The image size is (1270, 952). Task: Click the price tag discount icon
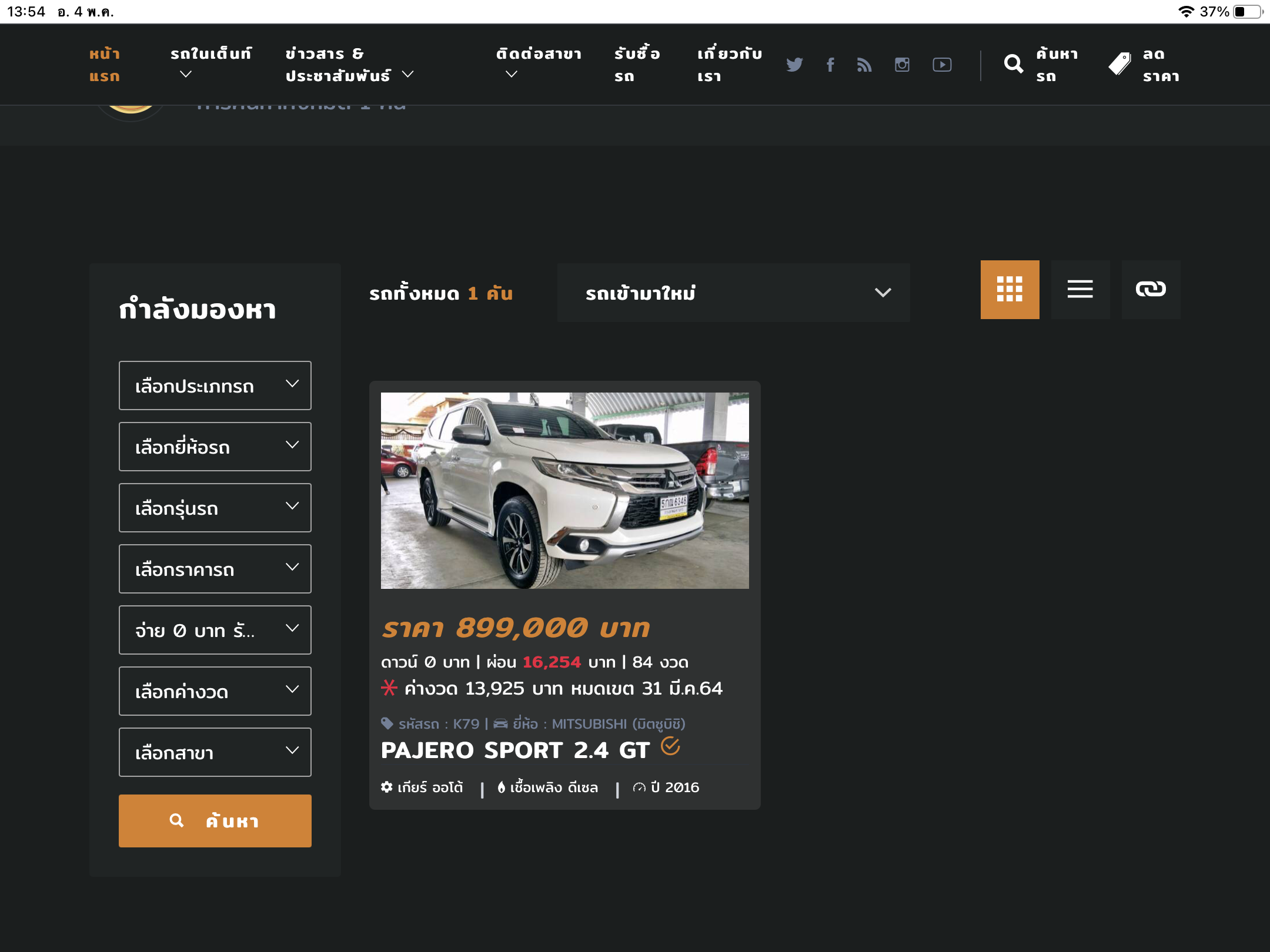tap(1119, 64)
